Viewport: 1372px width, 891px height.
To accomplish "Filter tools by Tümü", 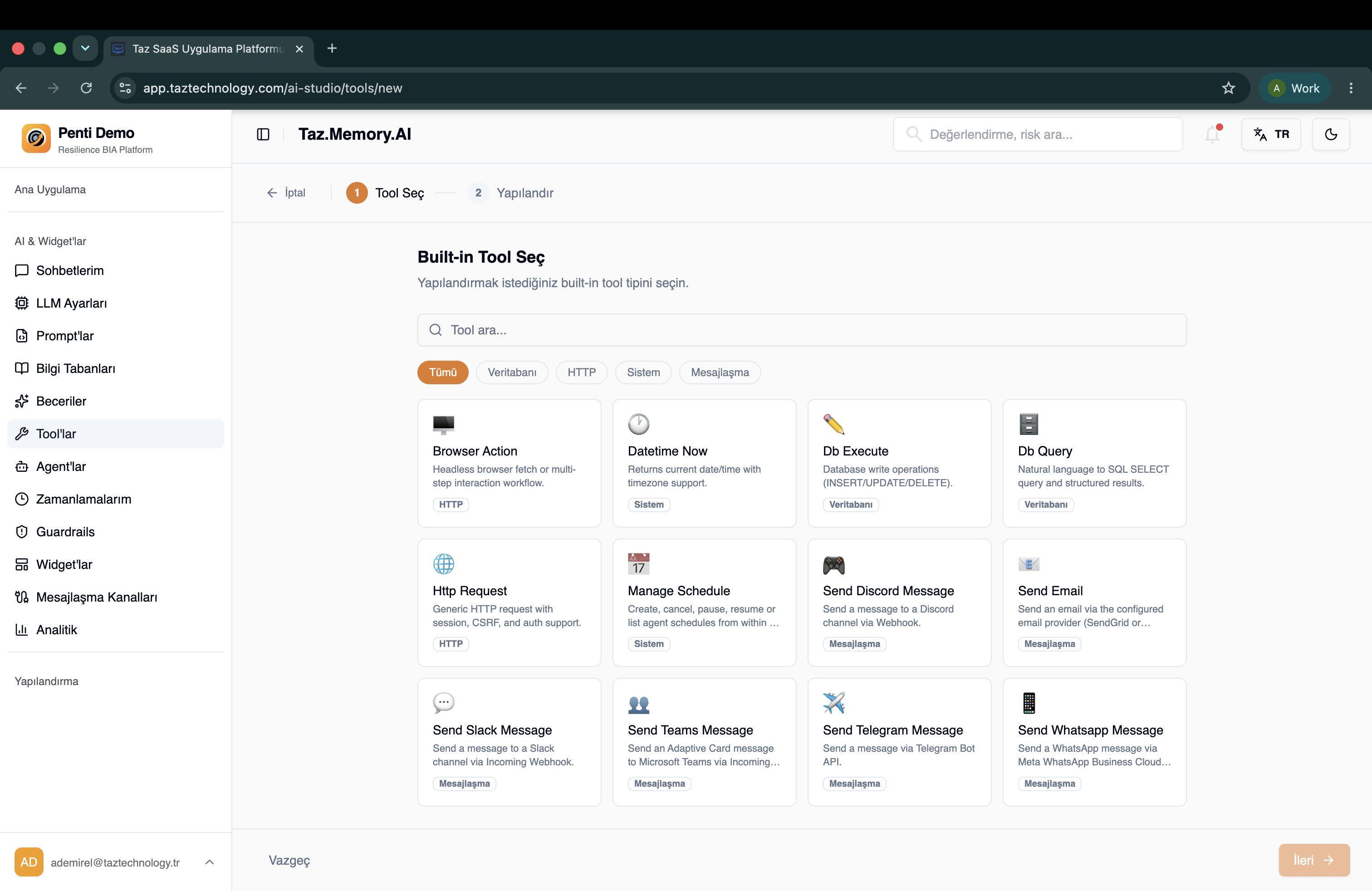I will (443, 372).
